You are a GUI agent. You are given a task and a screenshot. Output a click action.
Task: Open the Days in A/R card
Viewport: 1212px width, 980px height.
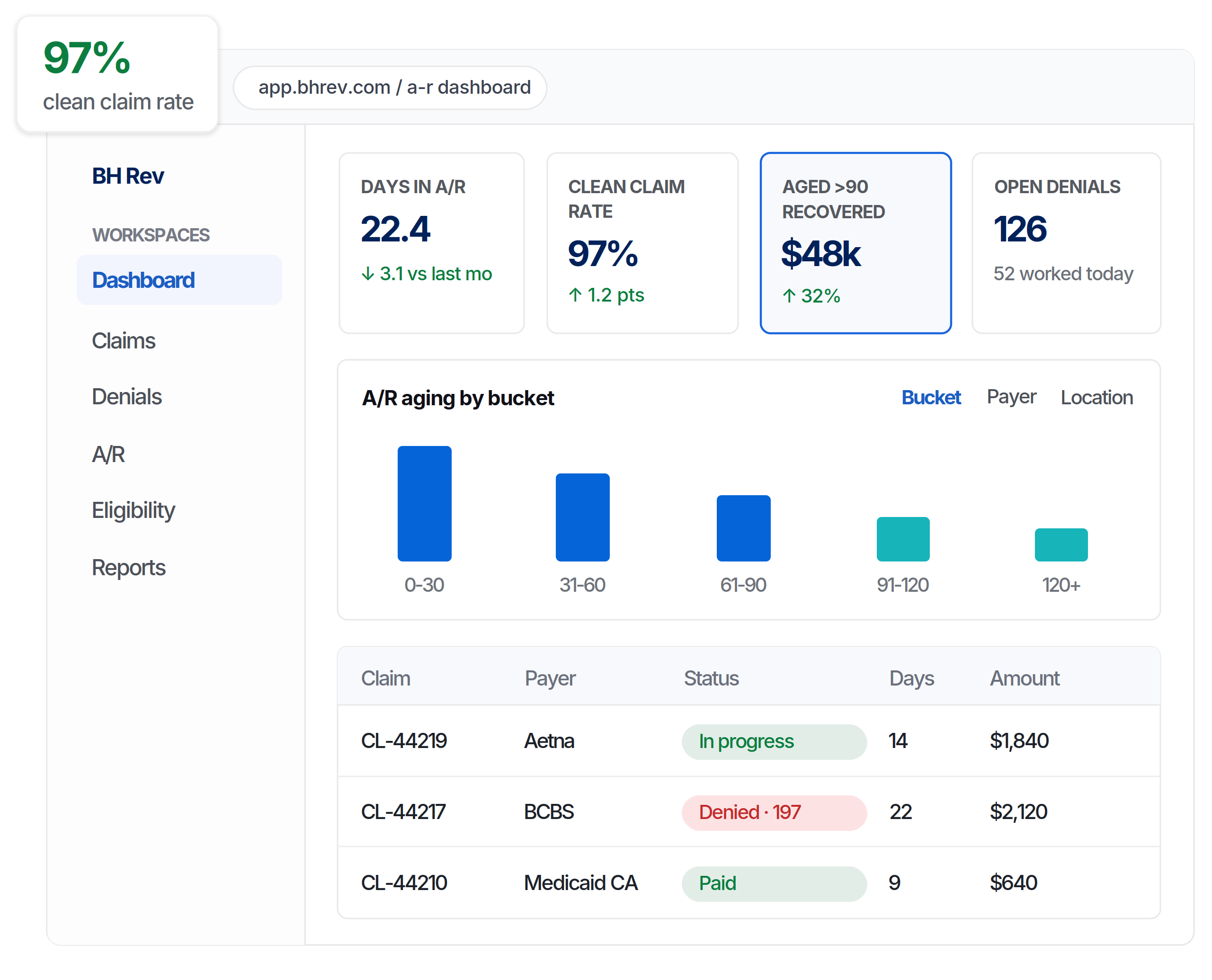[x=432, y=243]
